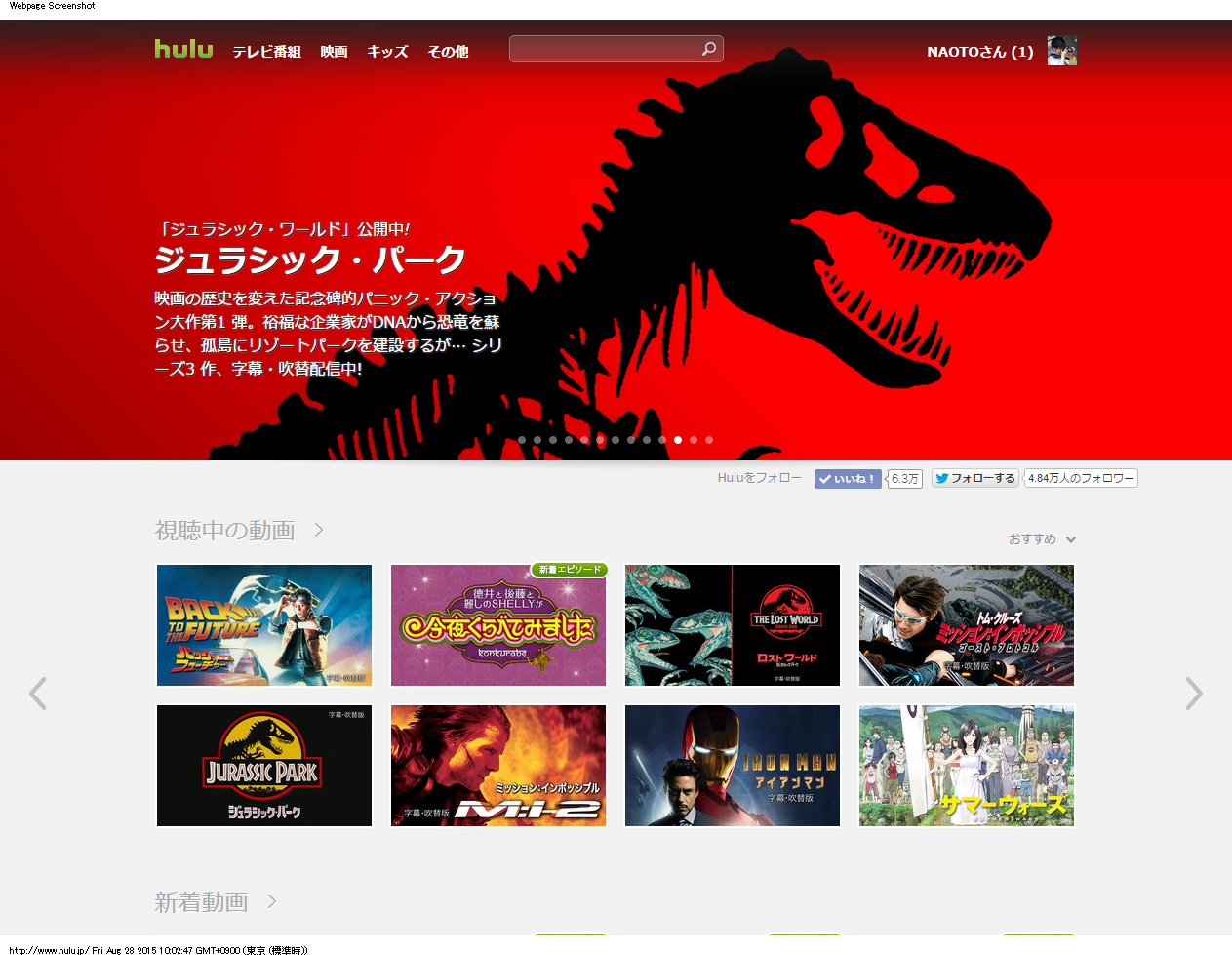Expand the 新着動画 section chevron

(272, 901)
